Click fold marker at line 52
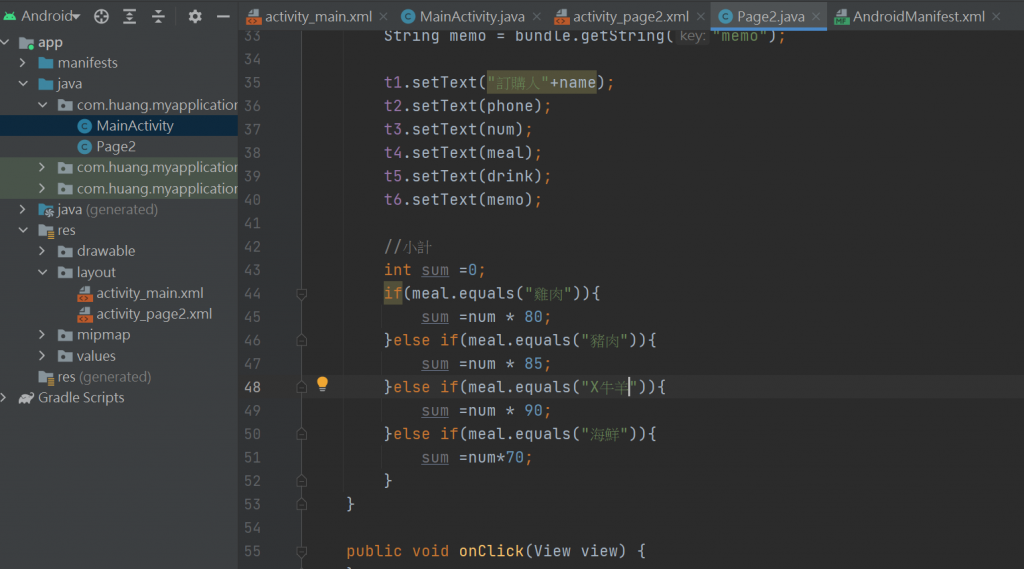The image size is (1024, 569). [x=302, y=481]
